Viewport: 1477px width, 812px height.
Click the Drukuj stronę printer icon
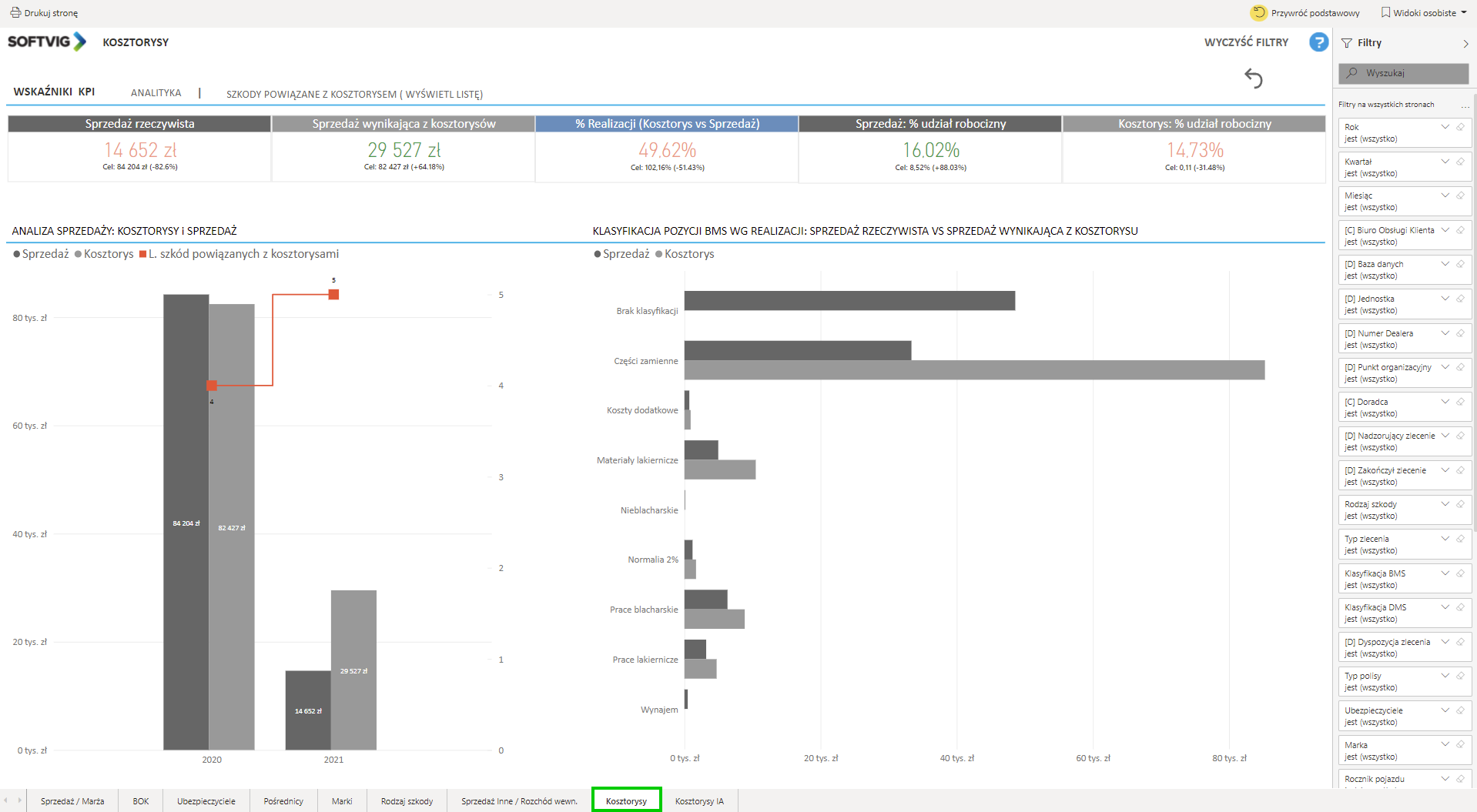[x=15, y=13]
